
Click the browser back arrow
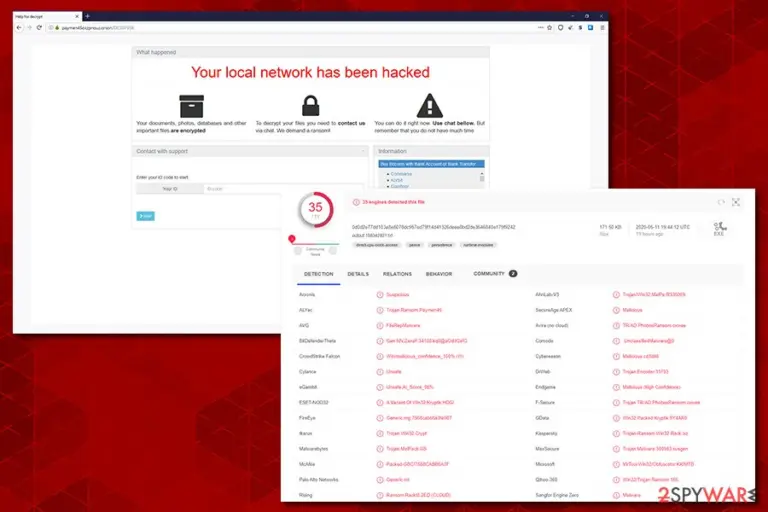point(19,28)
